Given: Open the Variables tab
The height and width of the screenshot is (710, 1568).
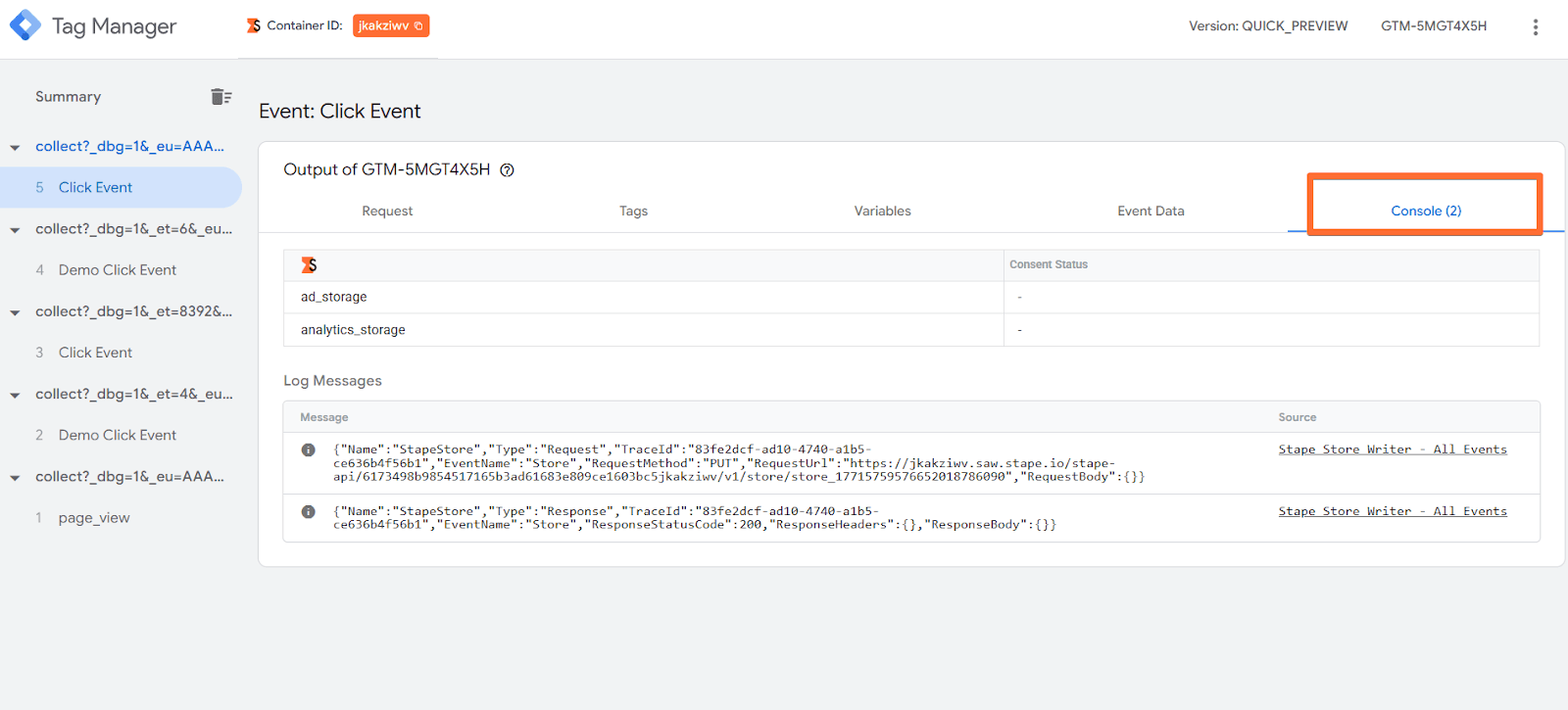Looking at the screenshot, I should coord(882,211).
